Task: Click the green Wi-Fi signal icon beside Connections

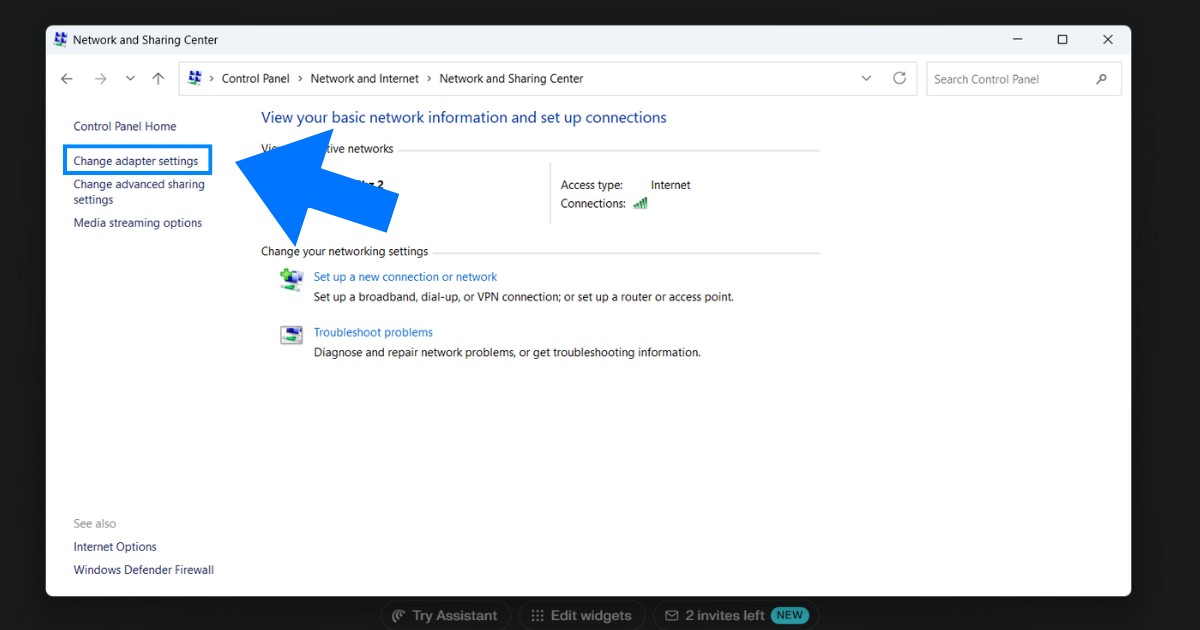Action: tap(640, 203)
